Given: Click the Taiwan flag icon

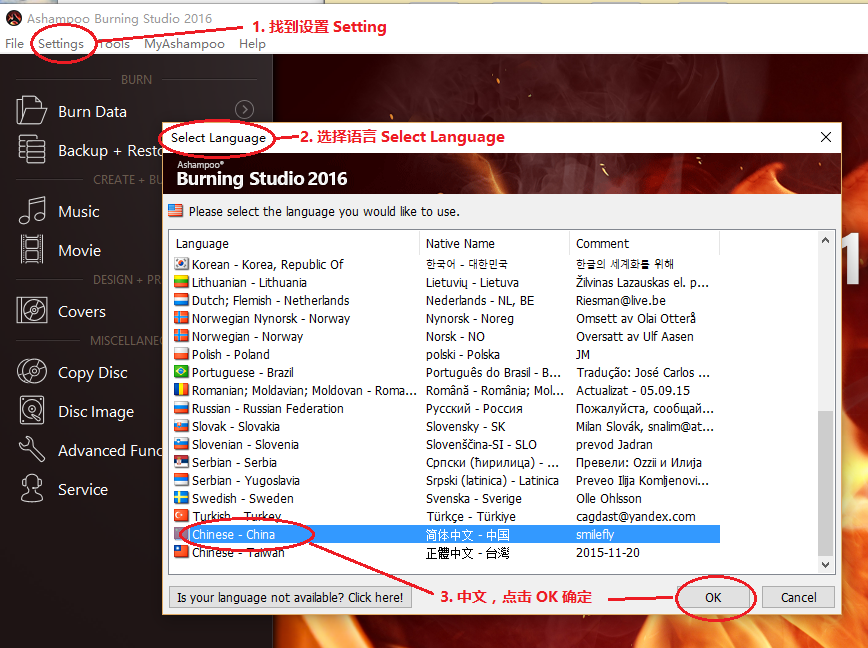Looking at the screenshot, I should click(x=181, y=552).
